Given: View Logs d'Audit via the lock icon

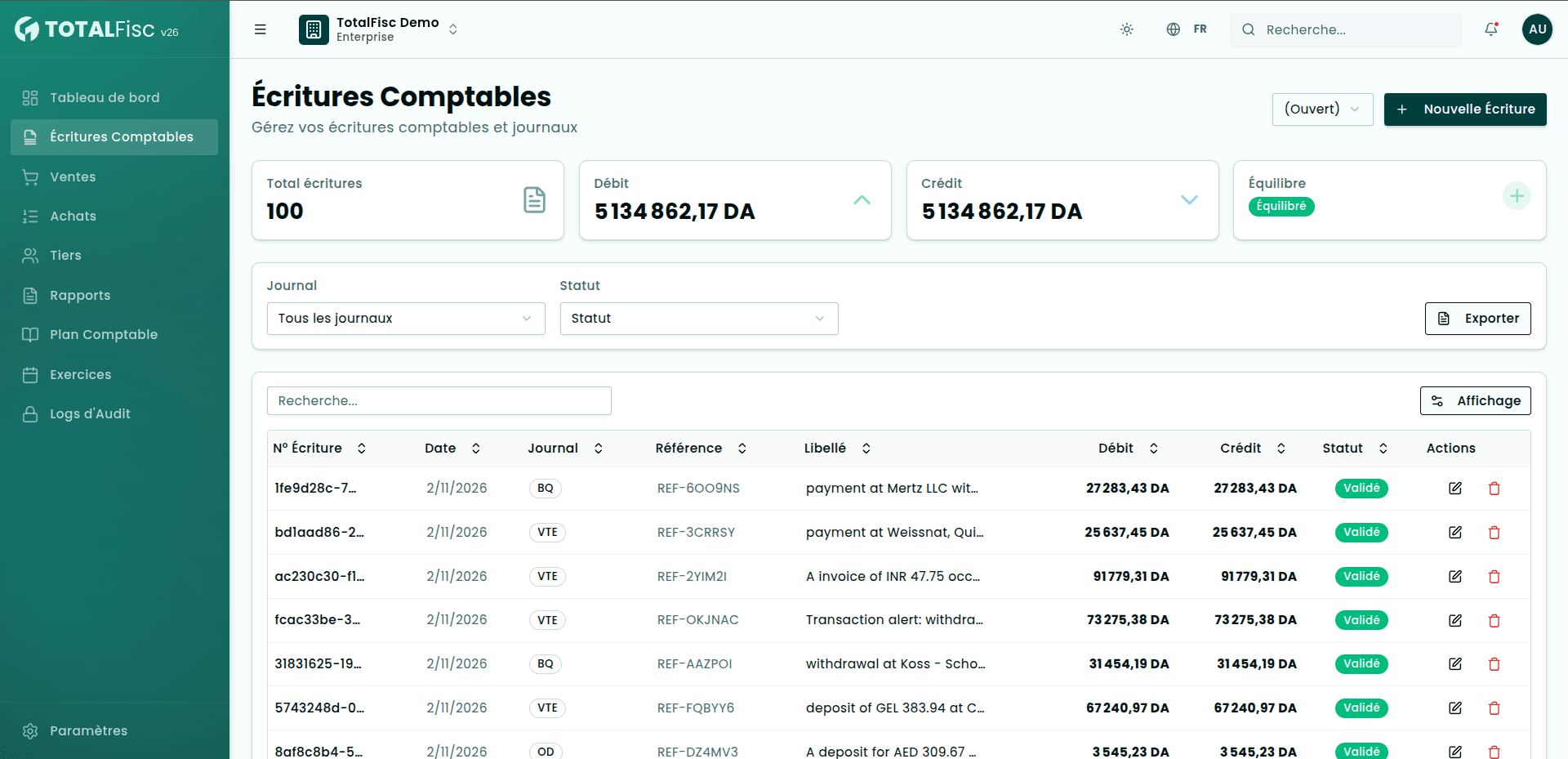Looking at the screenshot, I should pyautogui.click(x=30, y=413).
